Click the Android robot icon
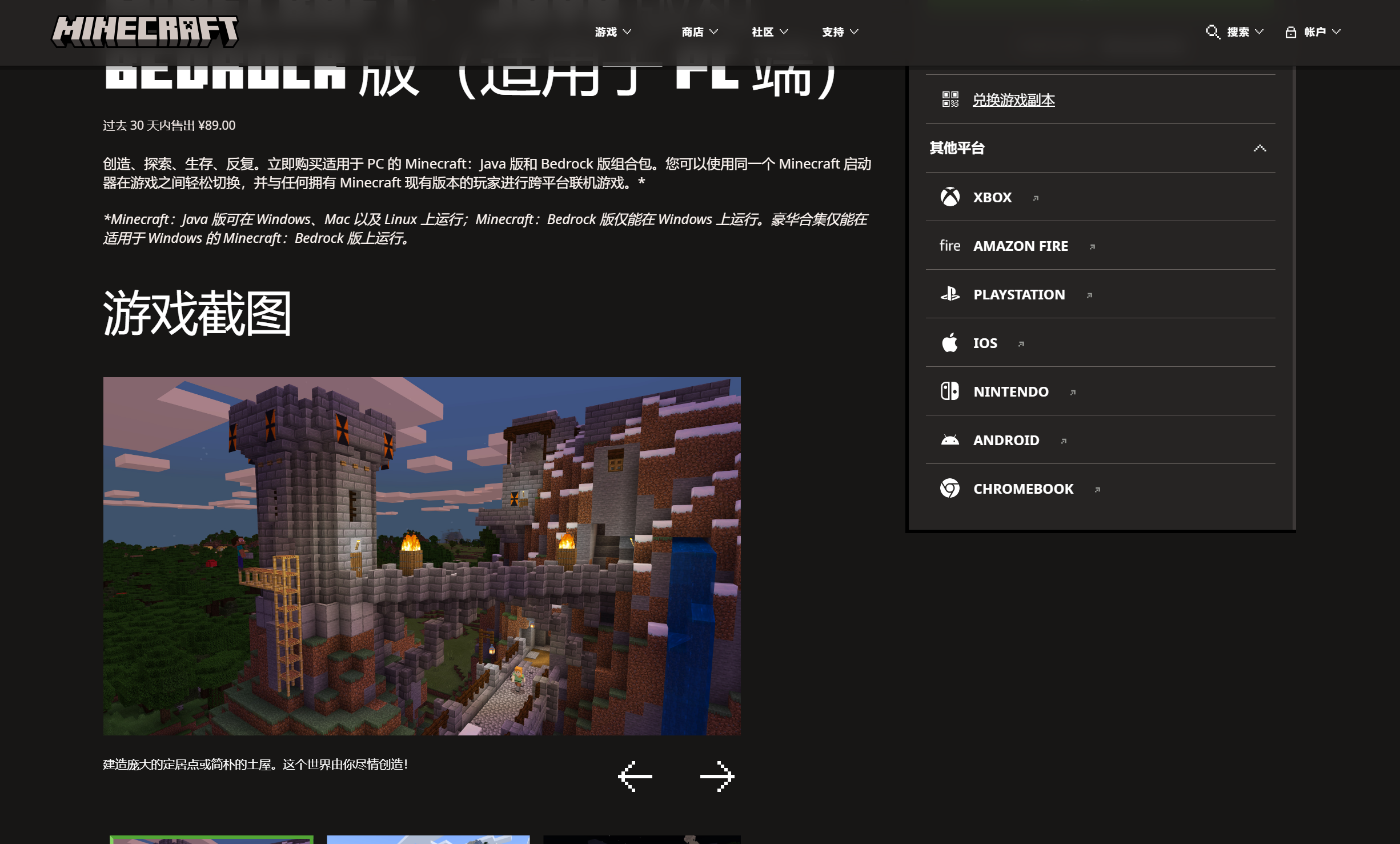The width and height of the screenshot is (1400, 844). [950, 440]
